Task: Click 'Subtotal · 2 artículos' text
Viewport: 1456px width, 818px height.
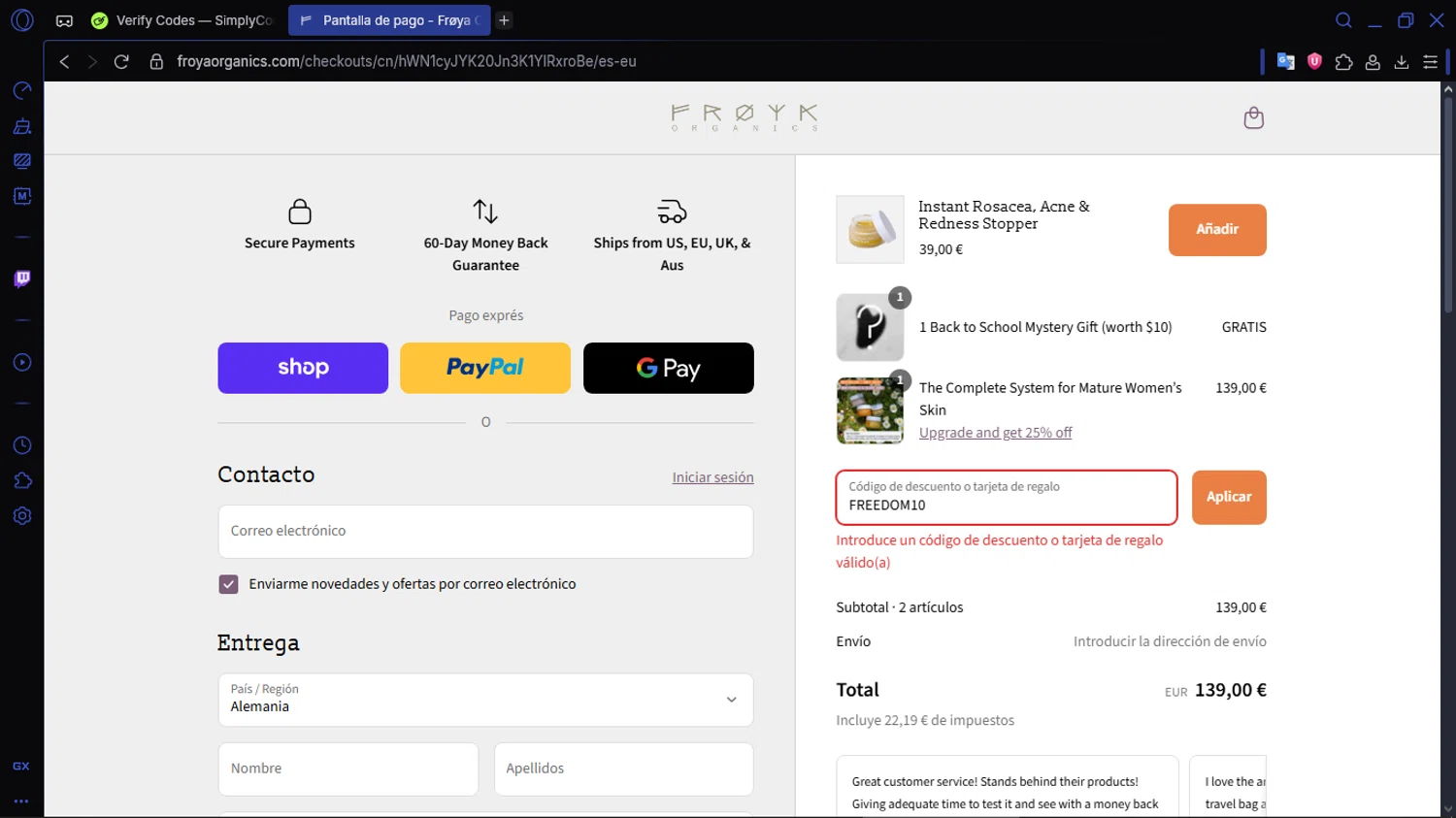Action: coord(900,607)
